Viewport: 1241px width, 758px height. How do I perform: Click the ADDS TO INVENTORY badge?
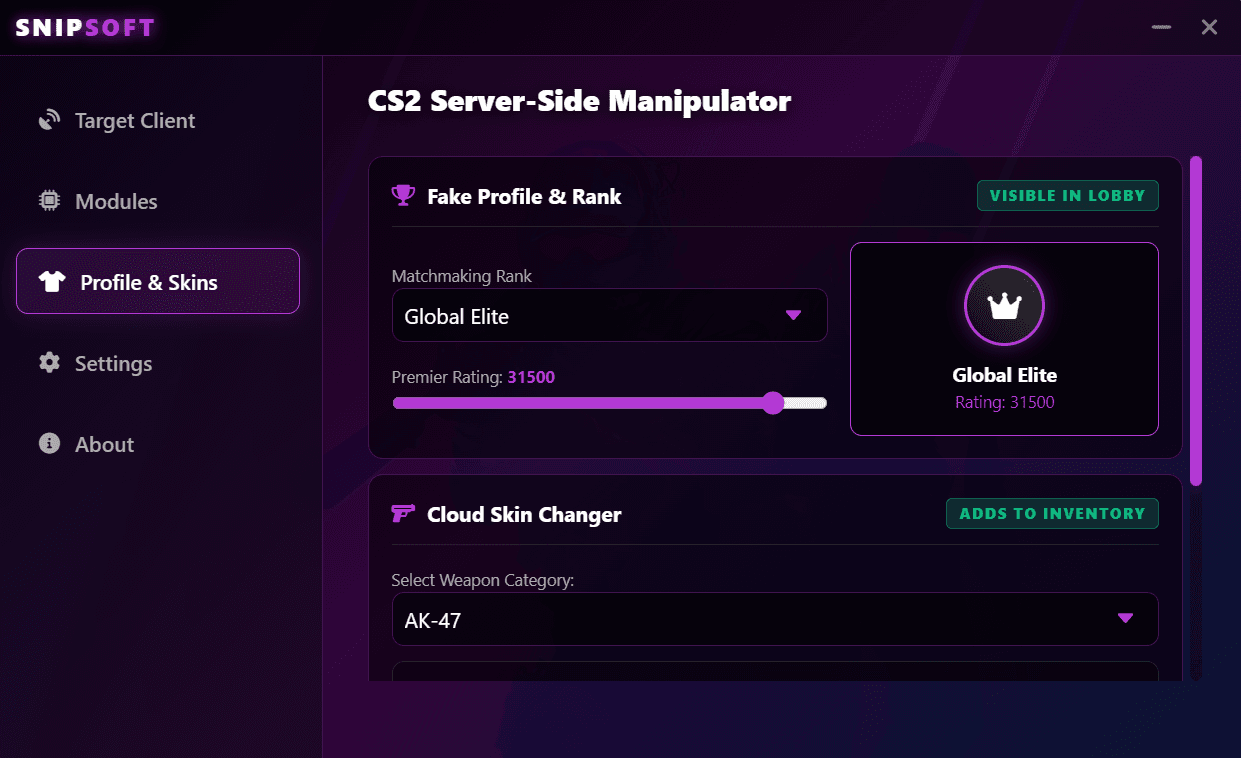click(x=1052, y=514)
